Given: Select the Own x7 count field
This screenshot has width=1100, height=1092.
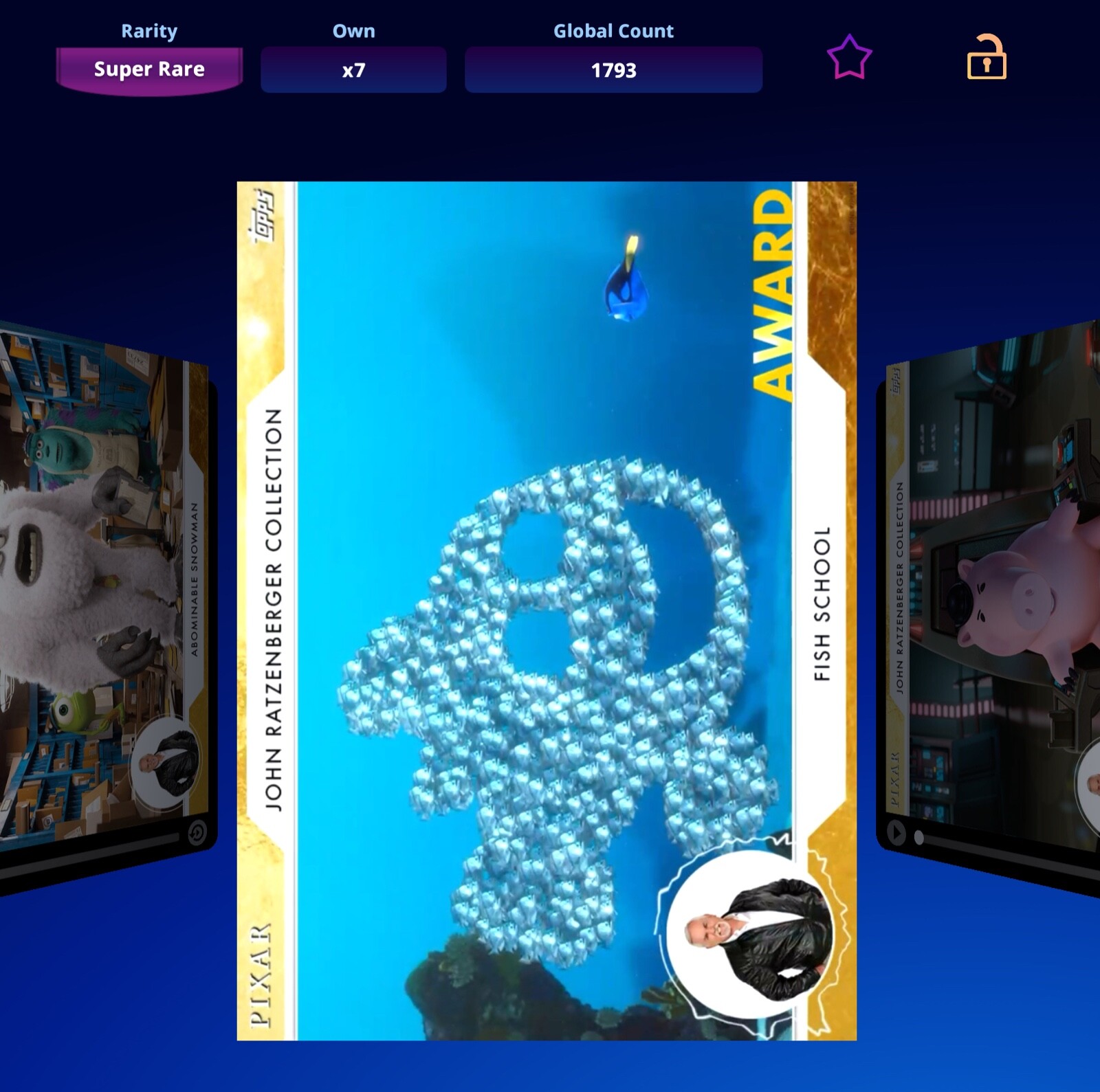Looking at the screenshot, I should tap(353, 69).
